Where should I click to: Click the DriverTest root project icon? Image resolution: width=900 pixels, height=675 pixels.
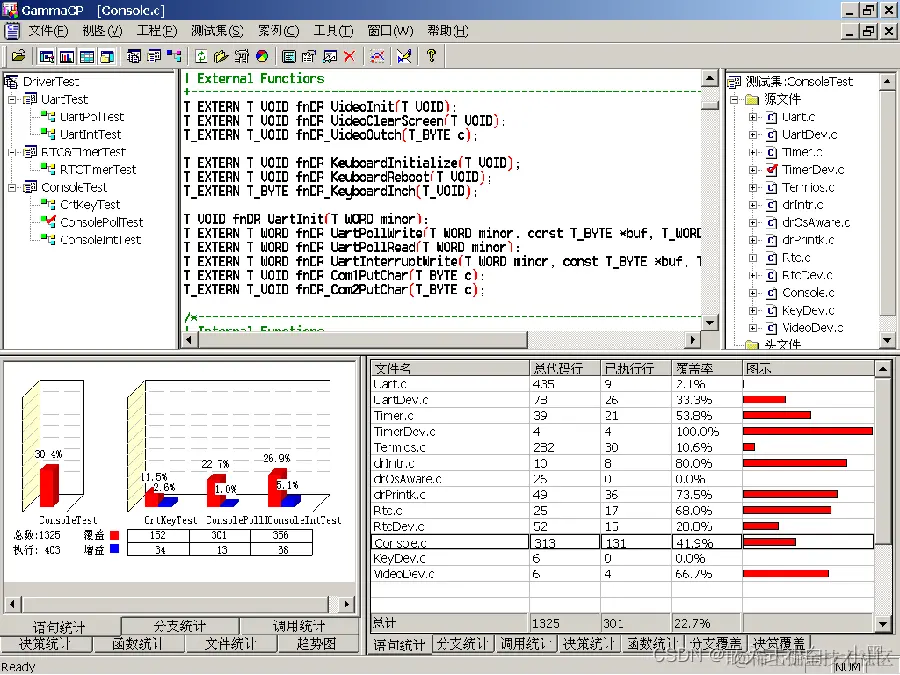click(11, 82)
